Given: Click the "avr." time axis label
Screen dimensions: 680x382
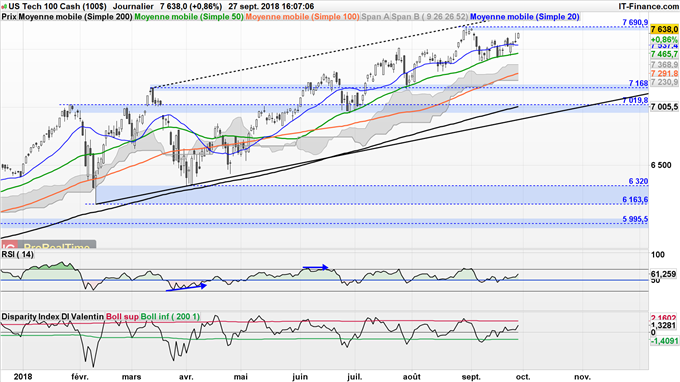Looking at the screenshot, I should [186, 376].
